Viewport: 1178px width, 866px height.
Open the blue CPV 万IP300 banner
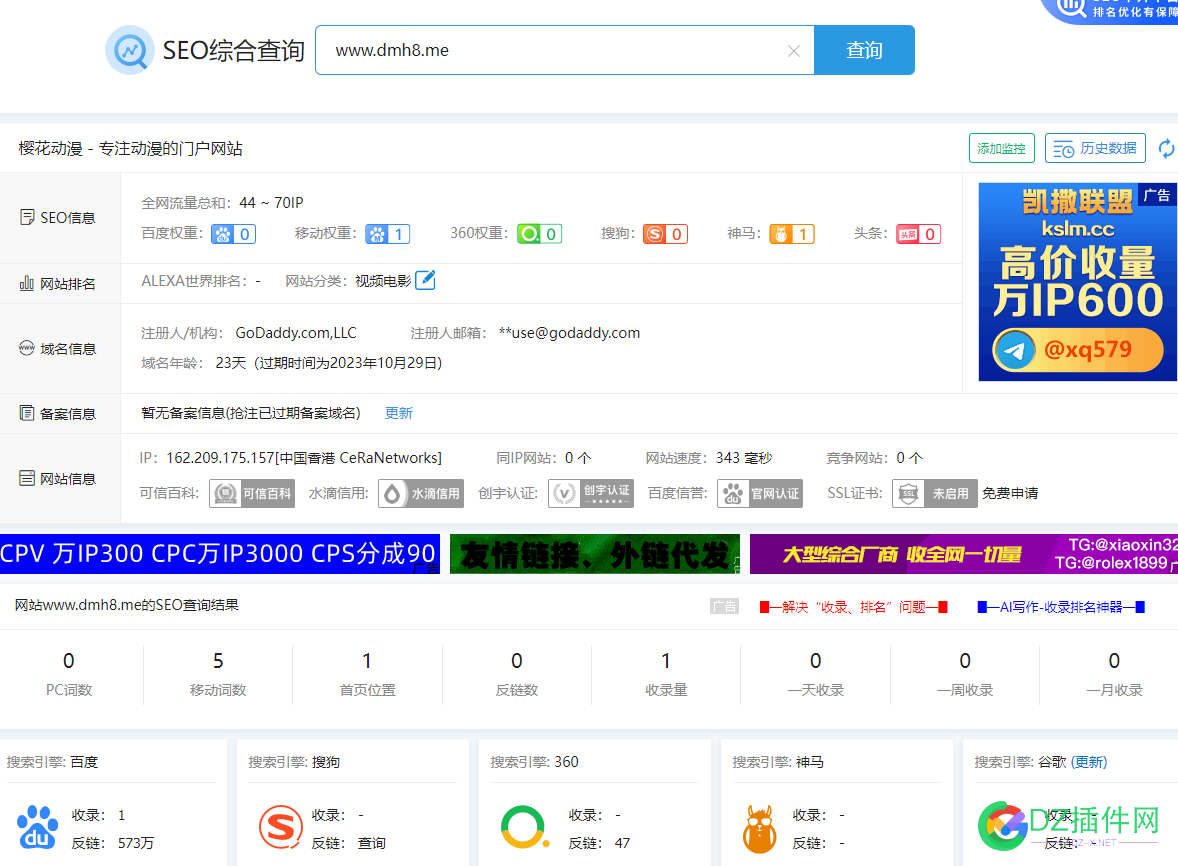click(219, 554)
